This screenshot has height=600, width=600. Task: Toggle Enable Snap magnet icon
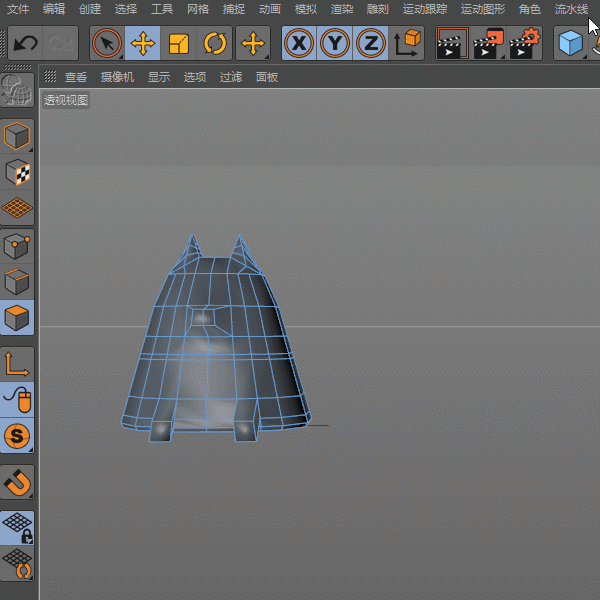[x=17, y=482]
